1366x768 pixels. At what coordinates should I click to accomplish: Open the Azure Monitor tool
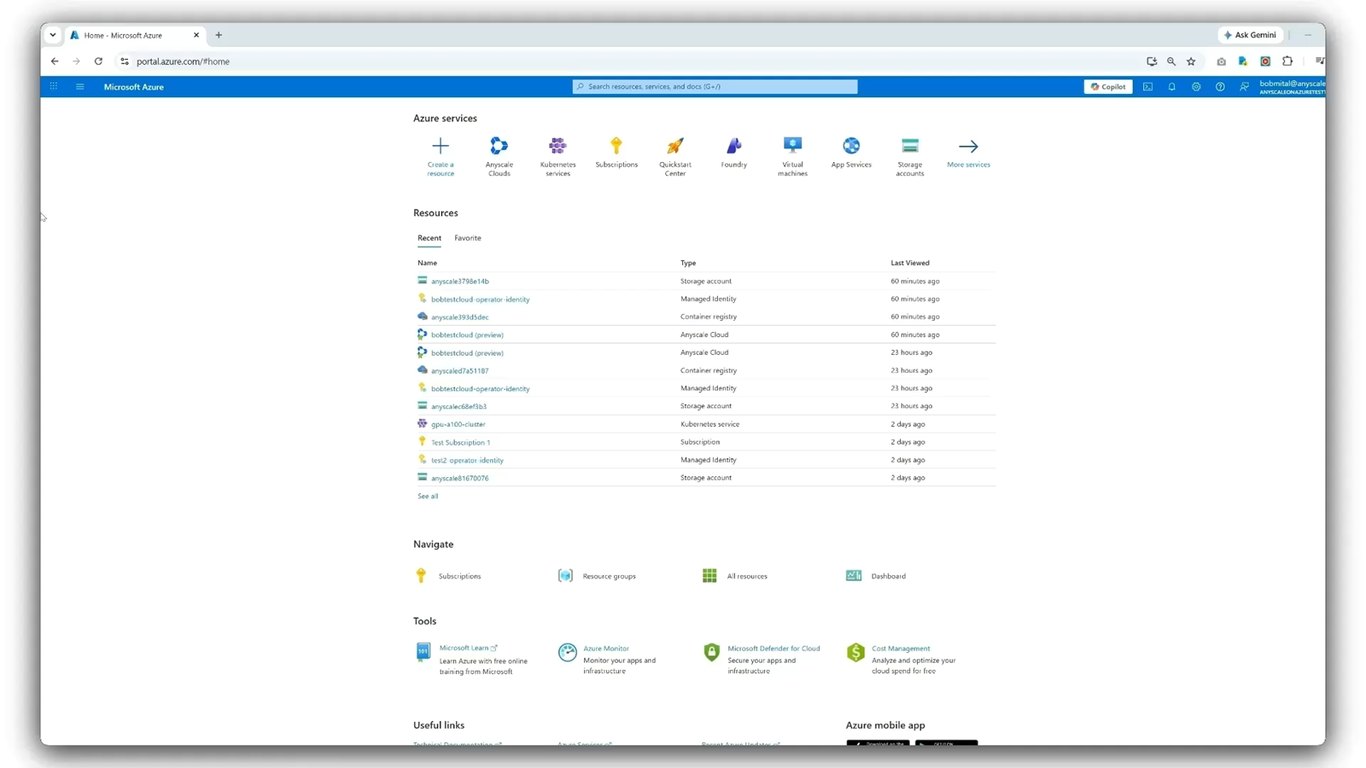pos(606,648)
